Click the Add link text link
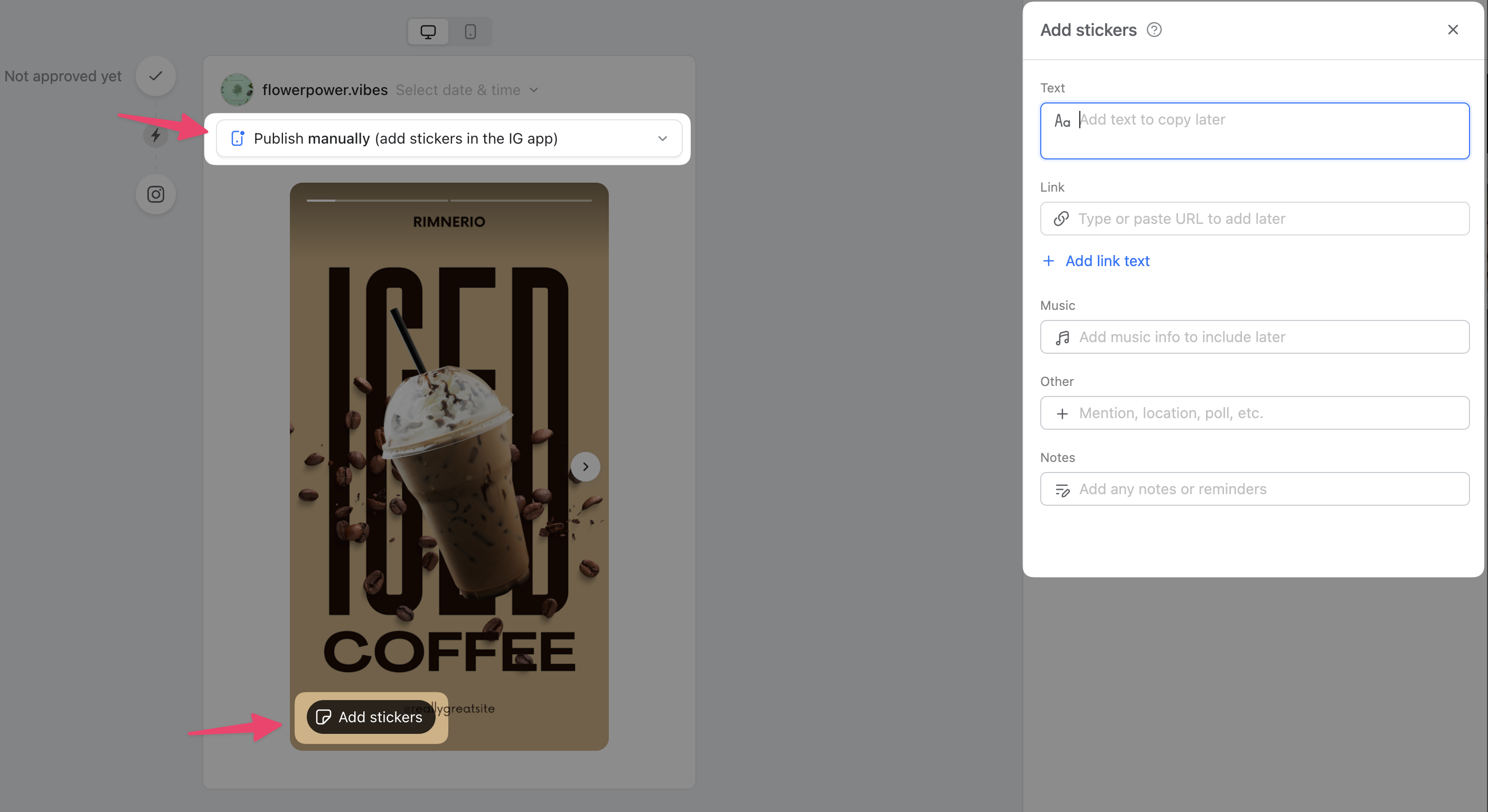 [x=1107, y=261]
